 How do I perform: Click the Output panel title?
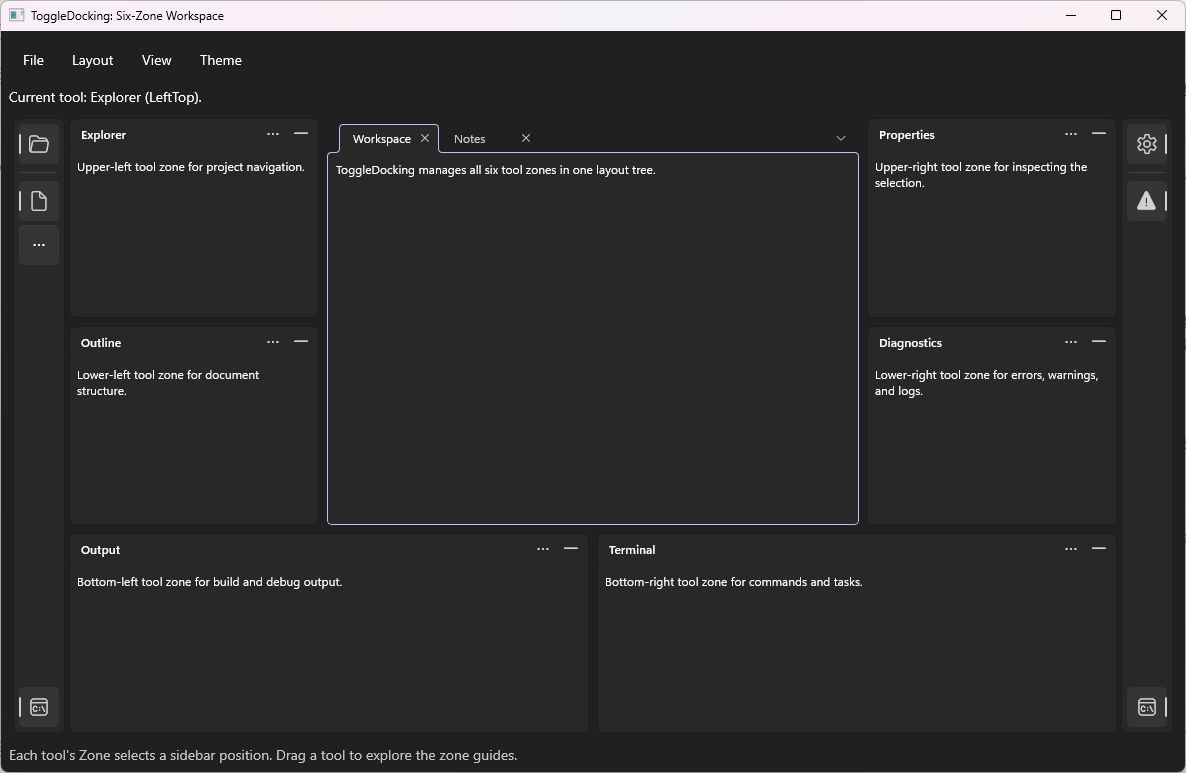click(101, 551)
